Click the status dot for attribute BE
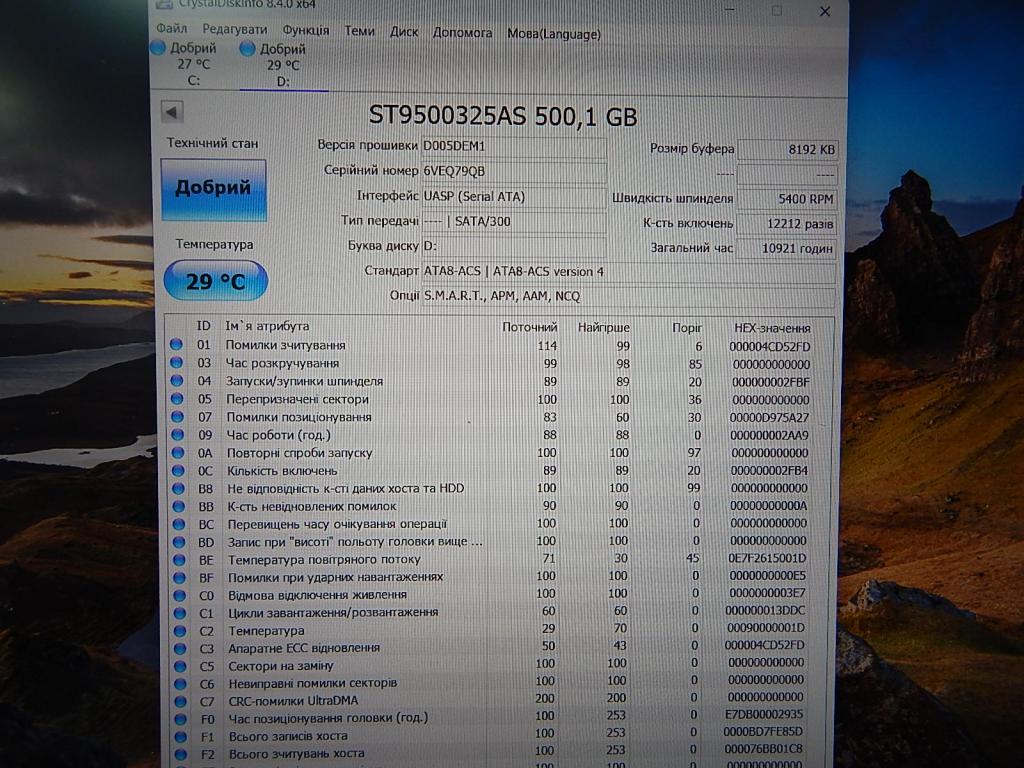This screenshot has height=768, width=1024. pos(179,560)
